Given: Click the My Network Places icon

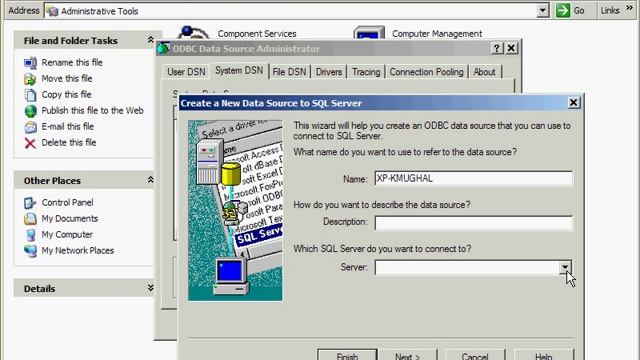Looking at the screenshot, I should pyautogui.click(x=30, y=251).
